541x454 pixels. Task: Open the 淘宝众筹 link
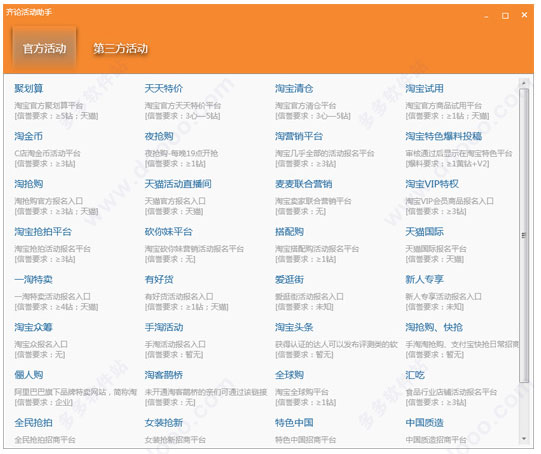33,327
